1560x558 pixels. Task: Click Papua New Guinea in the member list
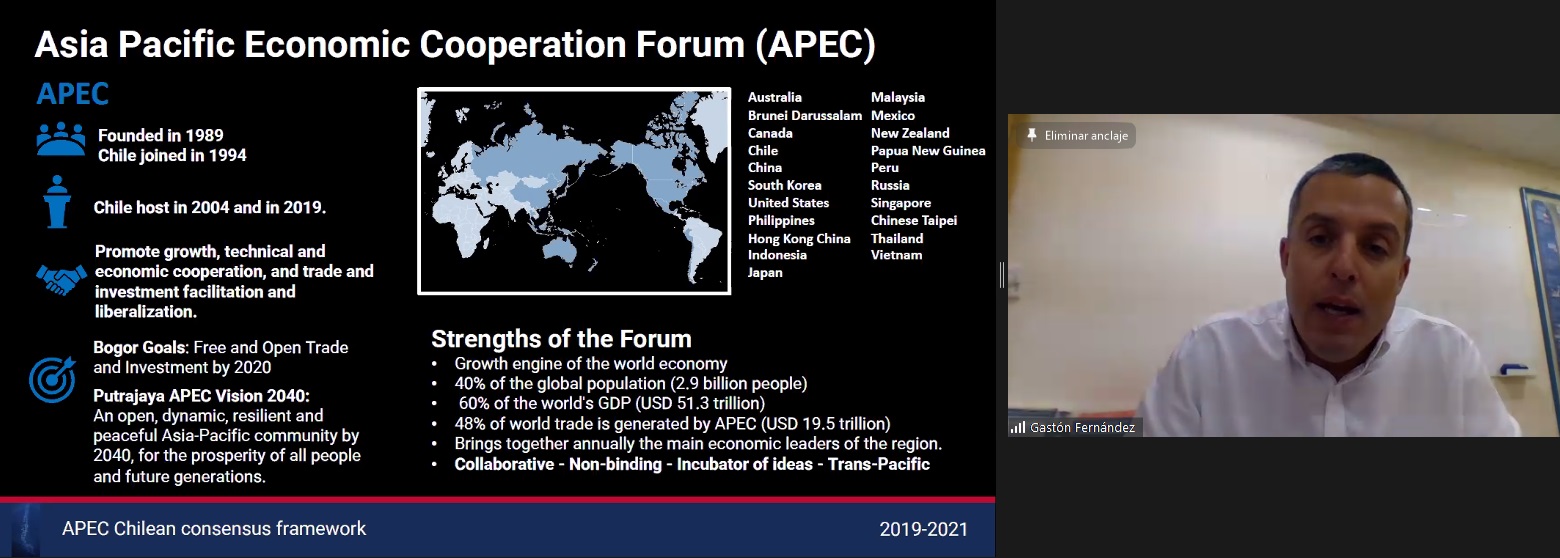click(928, 151)
